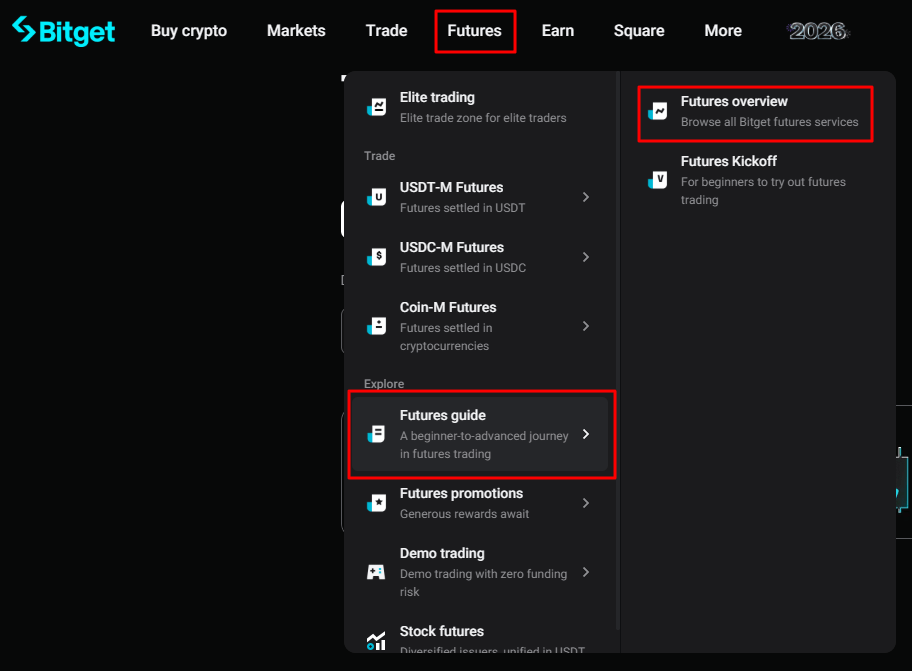The image size is (912, 671).
Task: Click the Futures Kickoff icon
Action: [x=658, y=180]
